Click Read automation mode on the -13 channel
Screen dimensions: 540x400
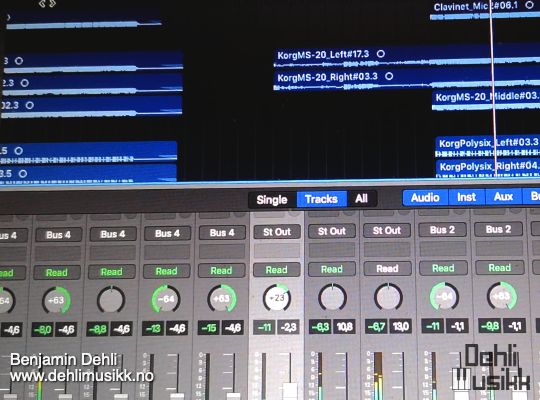[x=166, y=271]
